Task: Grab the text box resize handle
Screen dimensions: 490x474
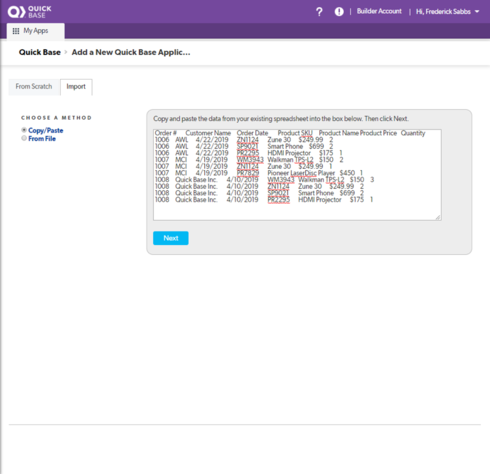Action: [438, 217]
